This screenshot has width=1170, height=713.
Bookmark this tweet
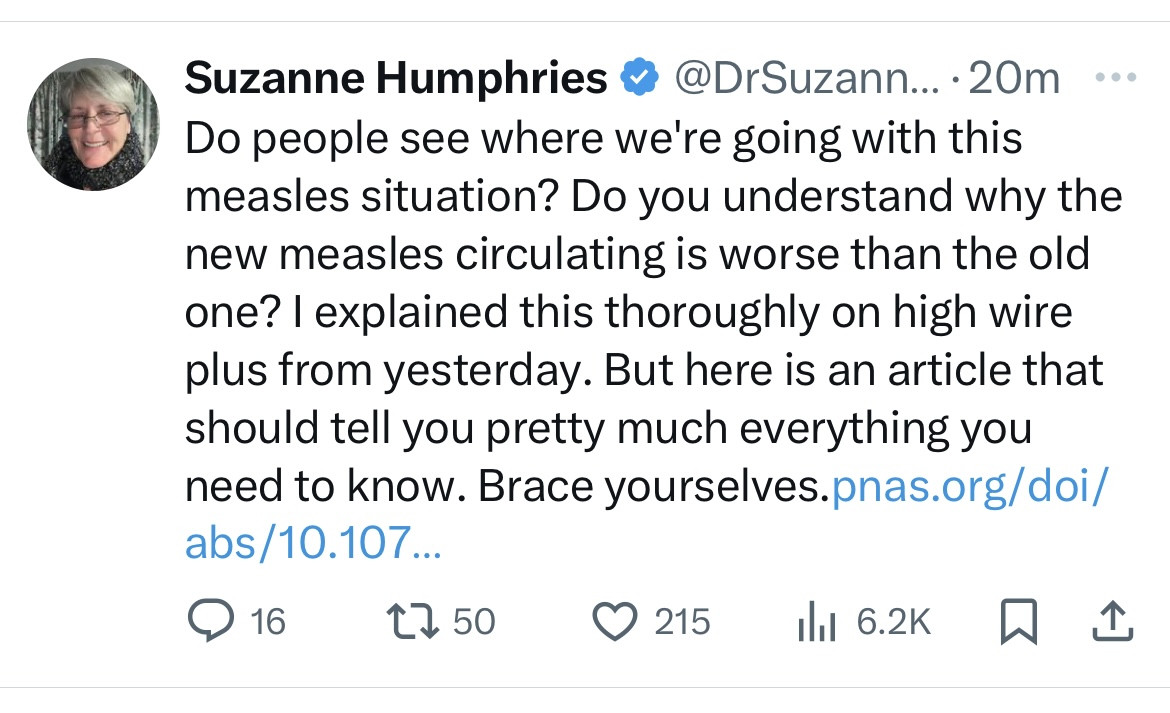tap(1020, 622)
